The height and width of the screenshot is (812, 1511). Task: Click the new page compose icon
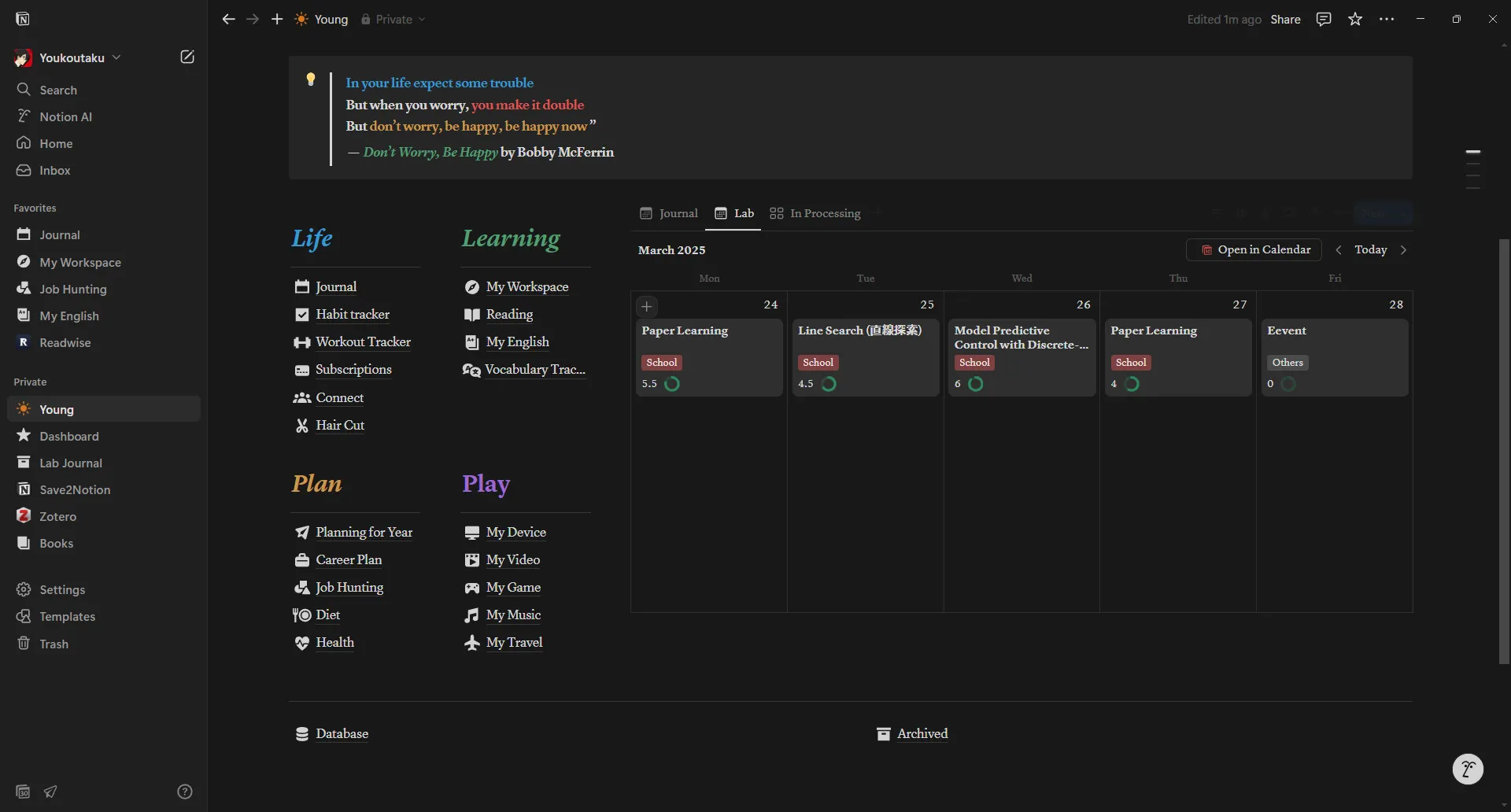[187, 57]
